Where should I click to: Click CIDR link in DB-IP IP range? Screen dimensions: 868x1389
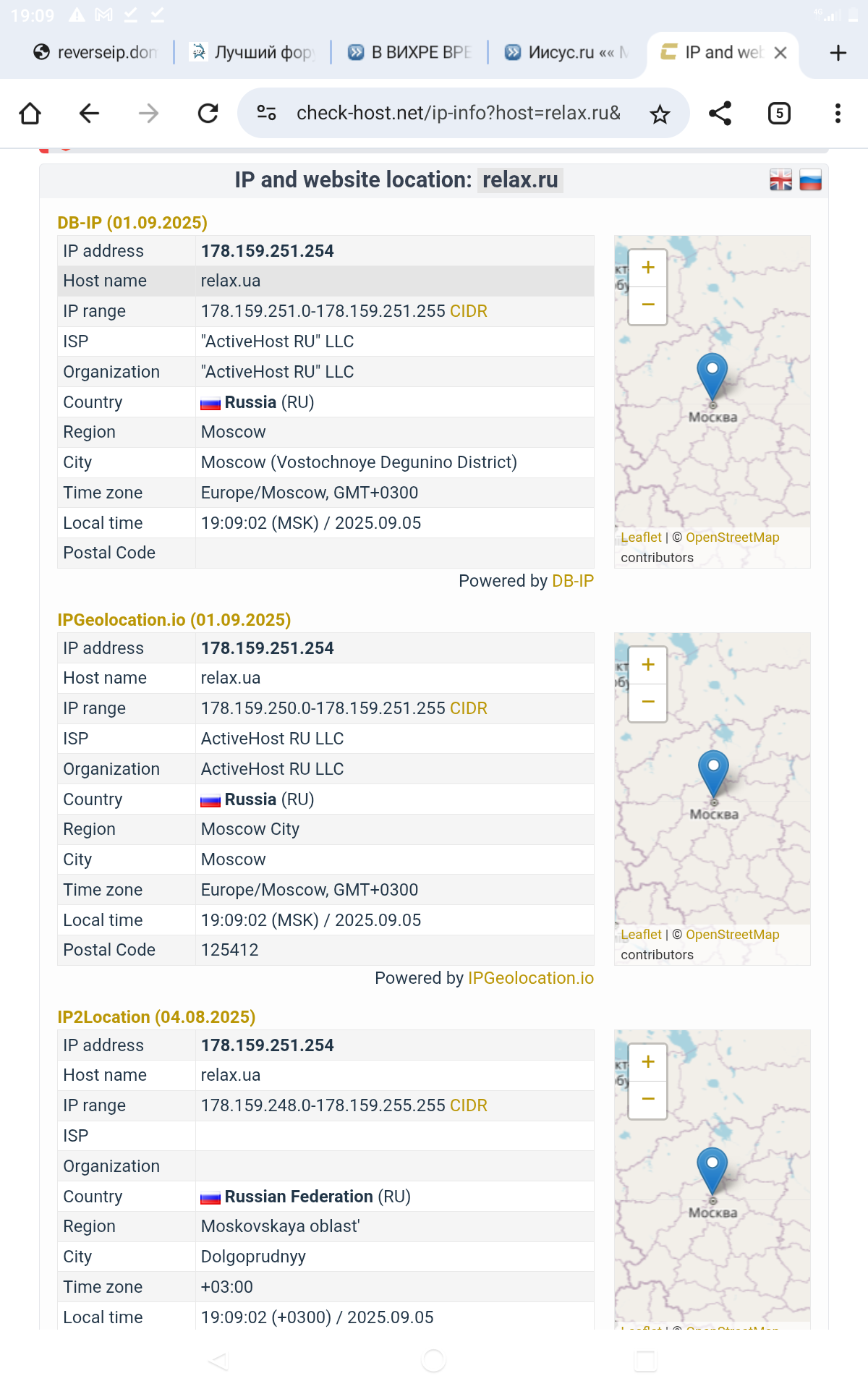(x=469, y=311)
